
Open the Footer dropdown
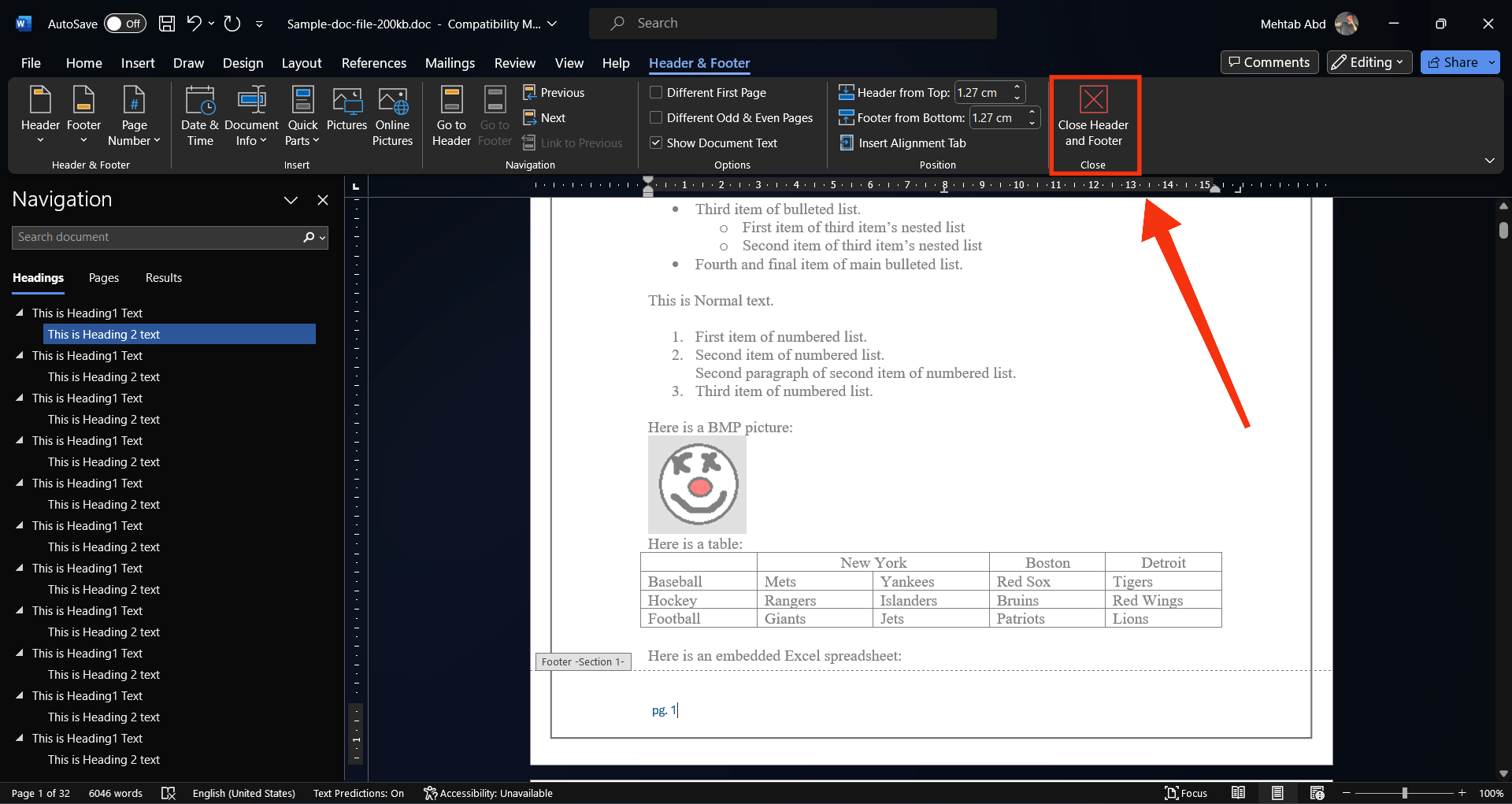(x=83, y=117)
